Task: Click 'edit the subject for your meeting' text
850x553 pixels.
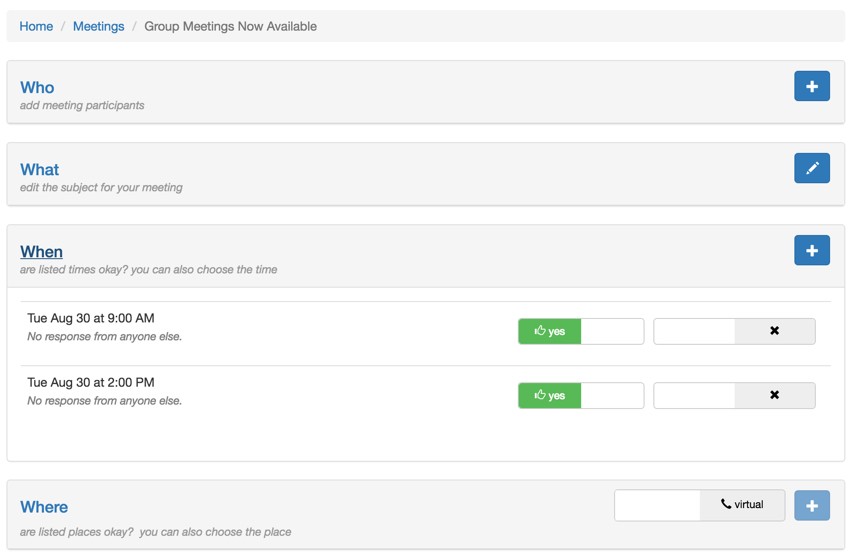Action: pyautogui.click(x=101, y=188)
